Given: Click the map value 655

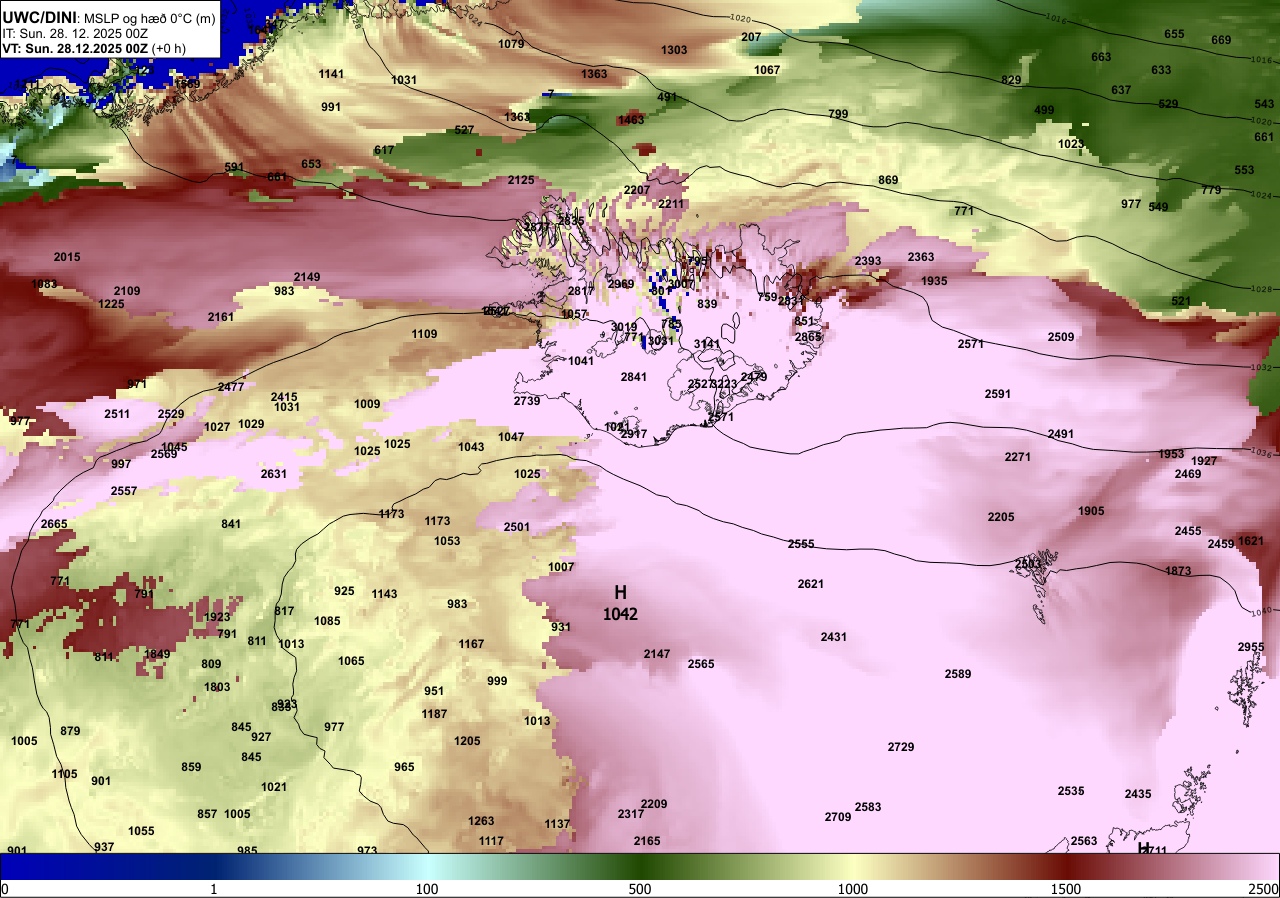Looking at the screenshot, I should tap(1174, 34).
